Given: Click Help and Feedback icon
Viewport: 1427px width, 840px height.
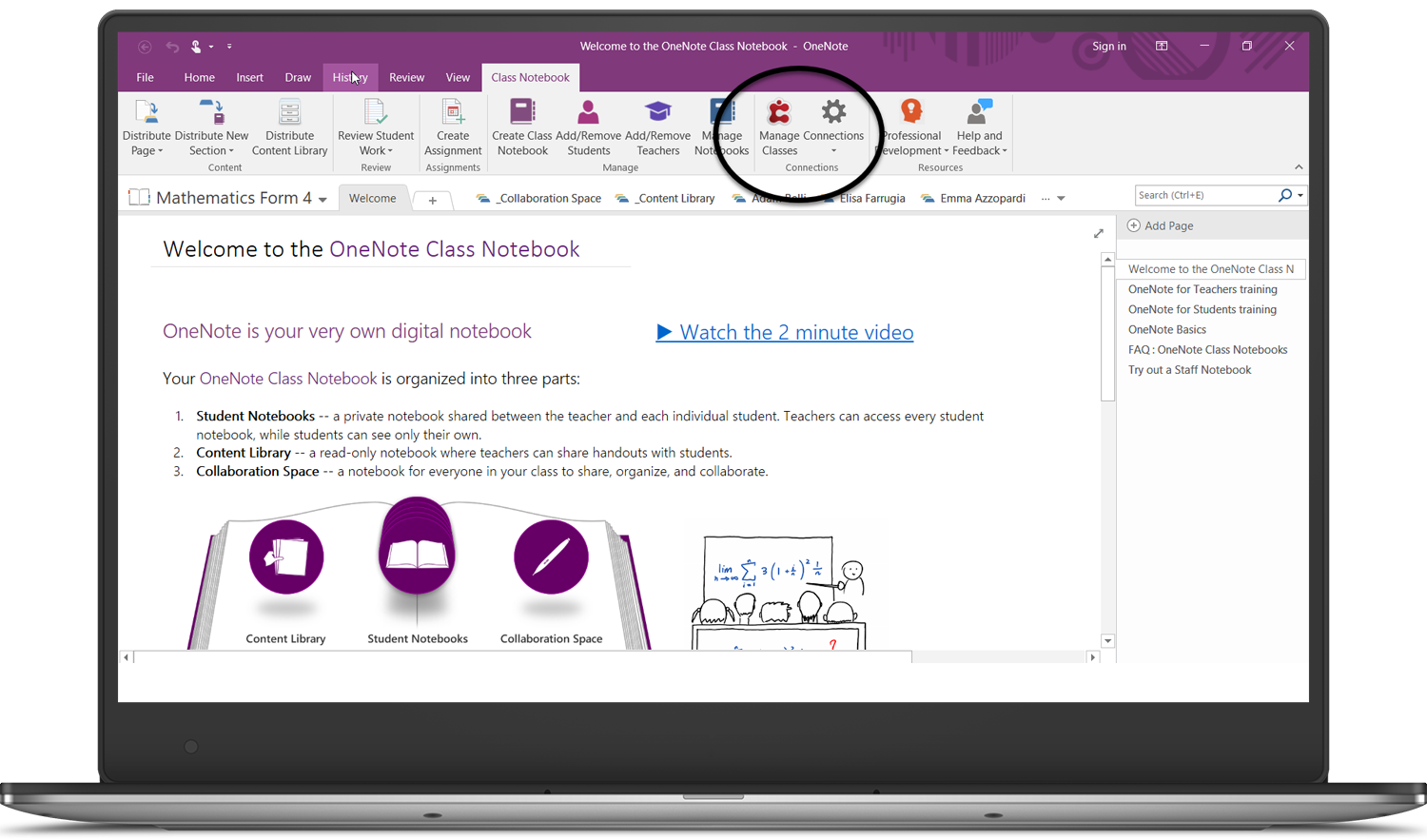Looking at the screenshot, I should tap(979, 112).
